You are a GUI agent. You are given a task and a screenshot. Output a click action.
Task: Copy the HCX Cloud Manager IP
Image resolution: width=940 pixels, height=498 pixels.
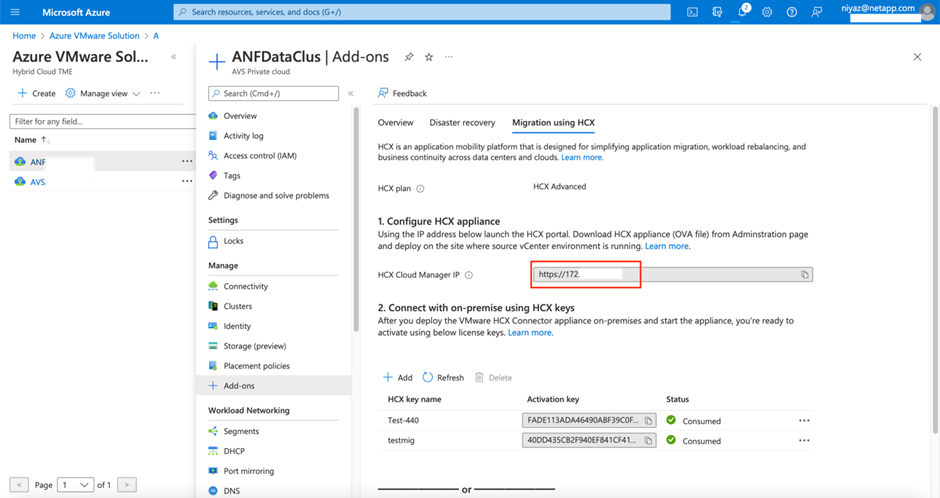[x=805, y=274]
